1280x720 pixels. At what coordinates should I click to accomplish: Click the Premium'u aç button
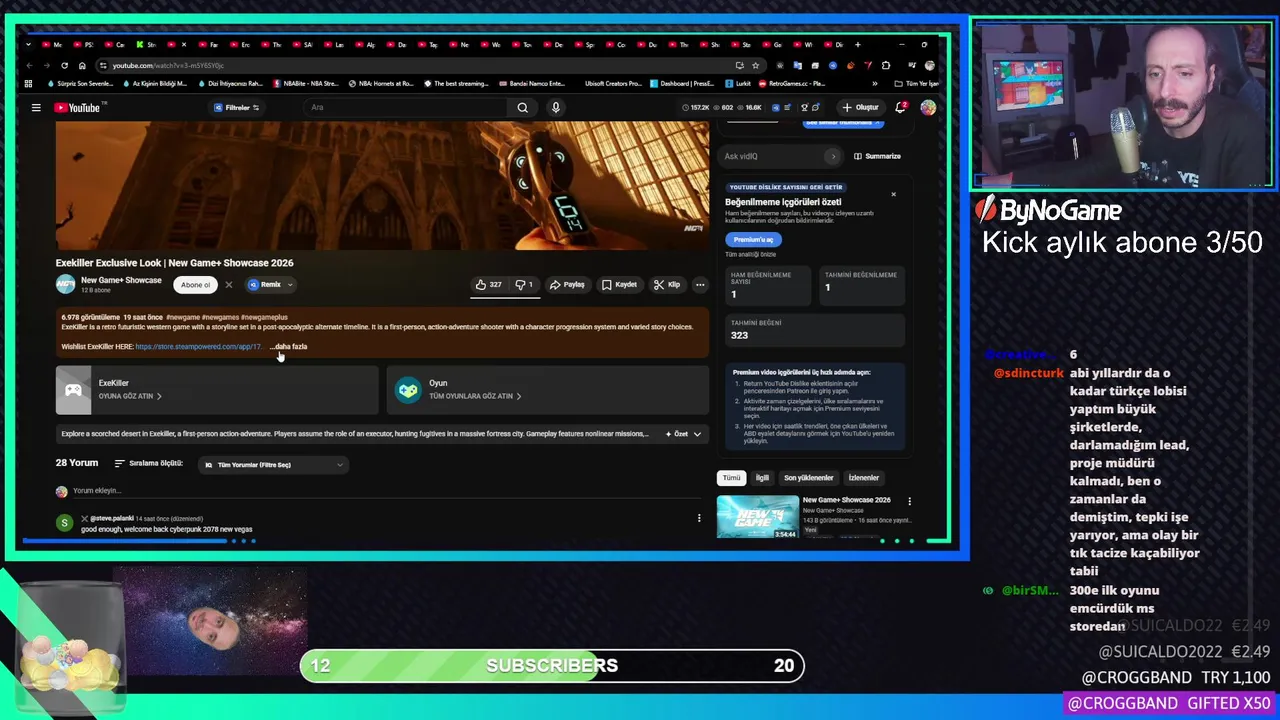753,240
